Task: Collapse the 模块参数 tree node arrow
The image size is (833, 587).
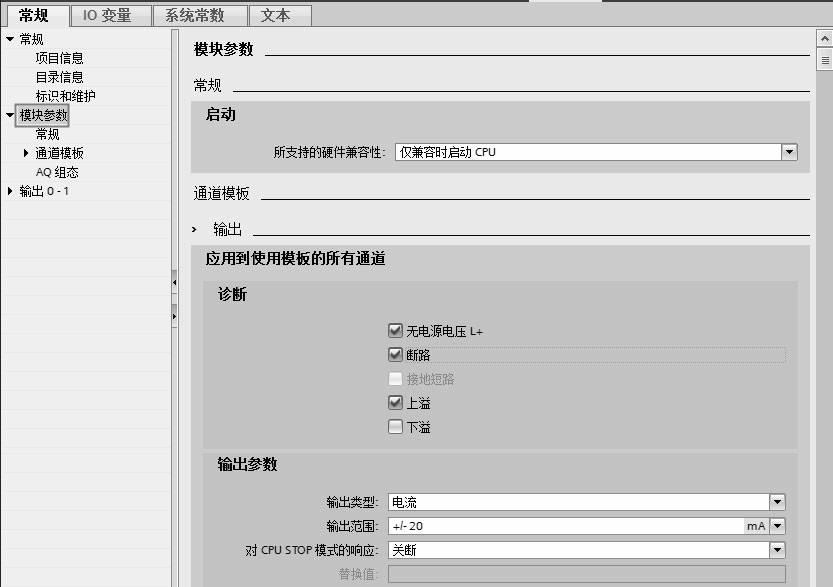Action: 10,115
